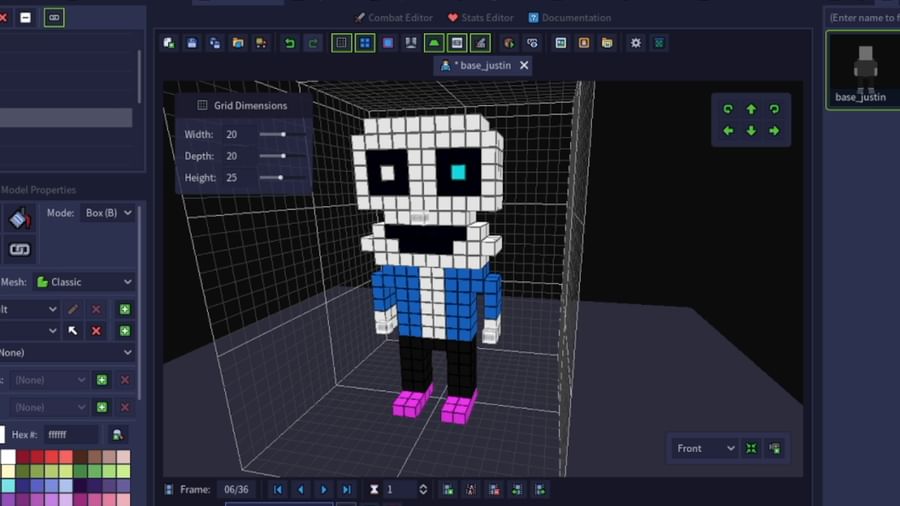Open the Documentation tab
Screen dimensions: 900x506
tap(570, 18)
